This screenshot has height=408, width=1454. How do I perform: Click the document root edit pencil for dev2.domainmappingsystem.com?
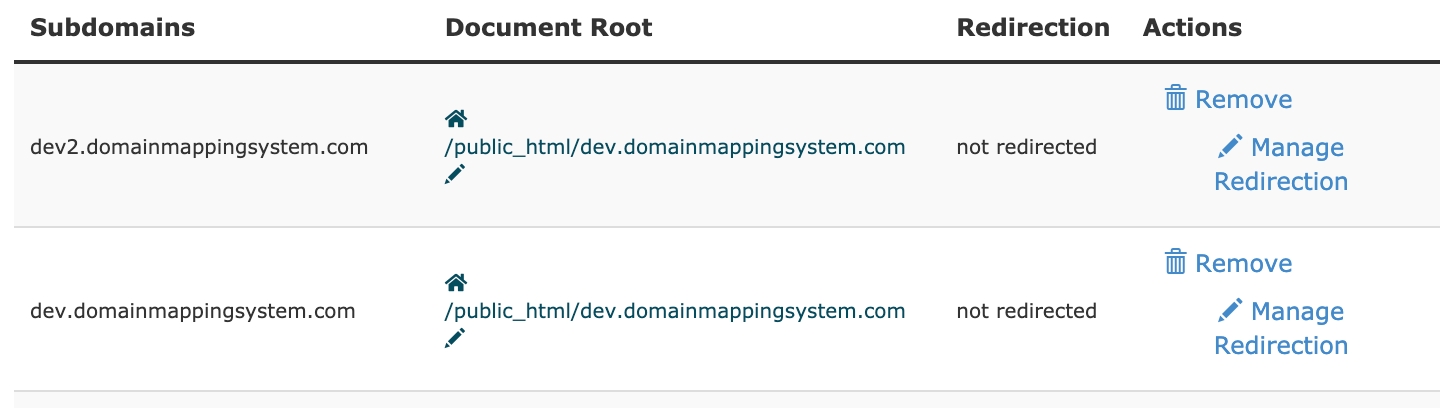455,175
